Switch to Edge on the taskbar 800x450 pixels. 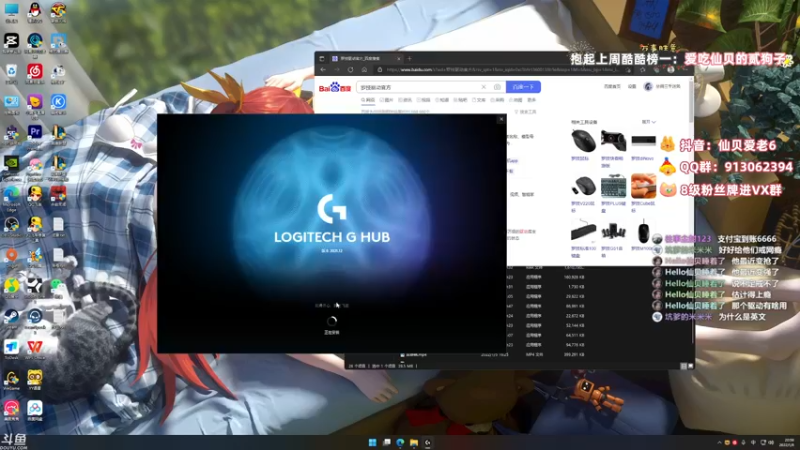pyautogui.click(x=401, y=442)
